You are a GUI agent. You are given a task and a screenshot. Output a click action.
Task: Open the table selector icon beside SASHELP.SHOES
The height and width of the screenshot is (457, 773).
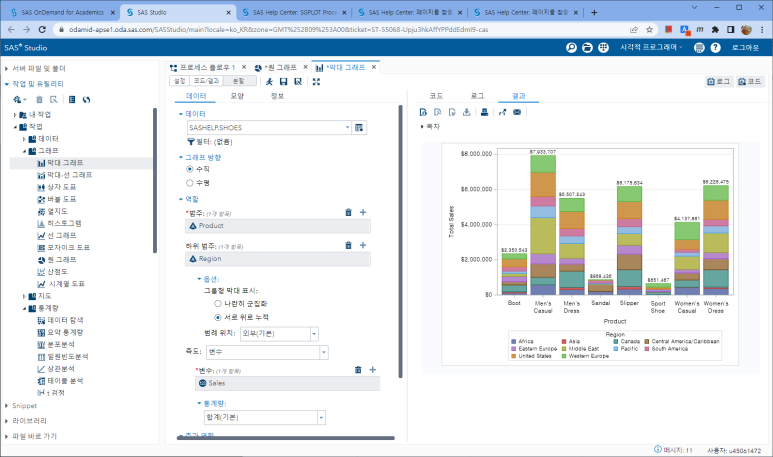[x=359, y=128]
